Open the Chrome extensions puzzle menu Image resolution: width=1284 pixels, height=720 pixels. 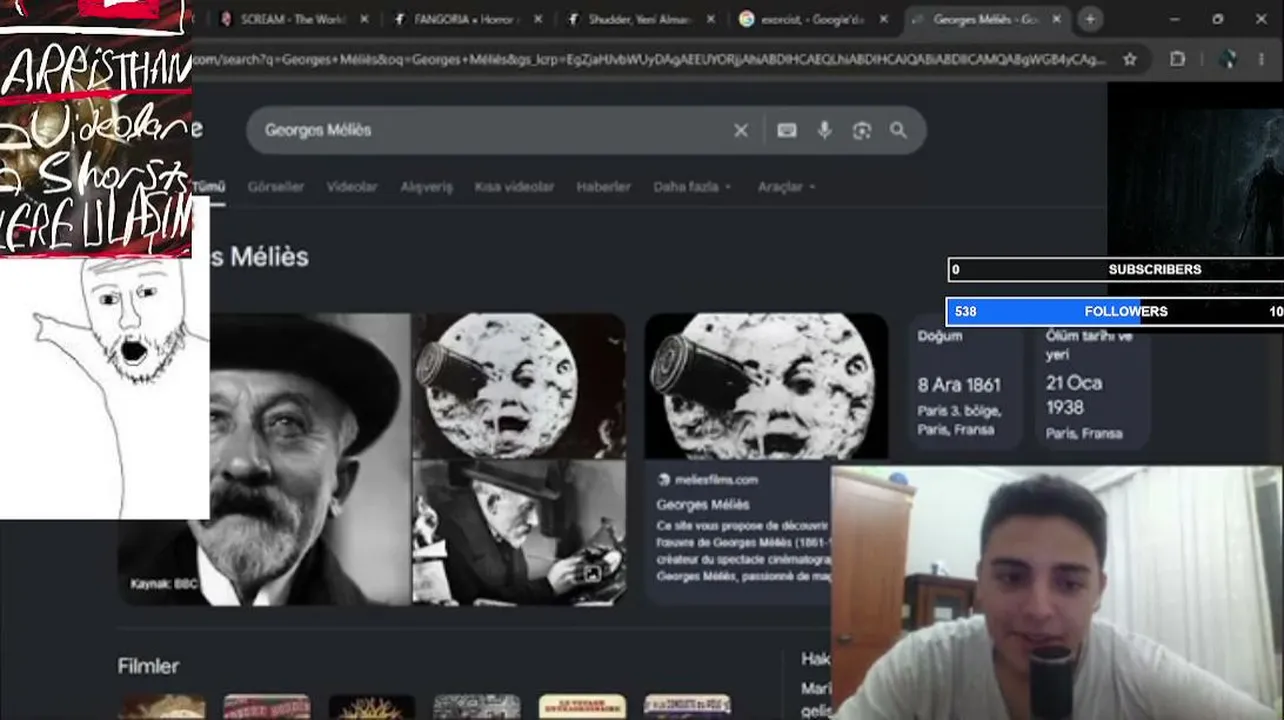pyautogui.click(x=1178, y=59)
